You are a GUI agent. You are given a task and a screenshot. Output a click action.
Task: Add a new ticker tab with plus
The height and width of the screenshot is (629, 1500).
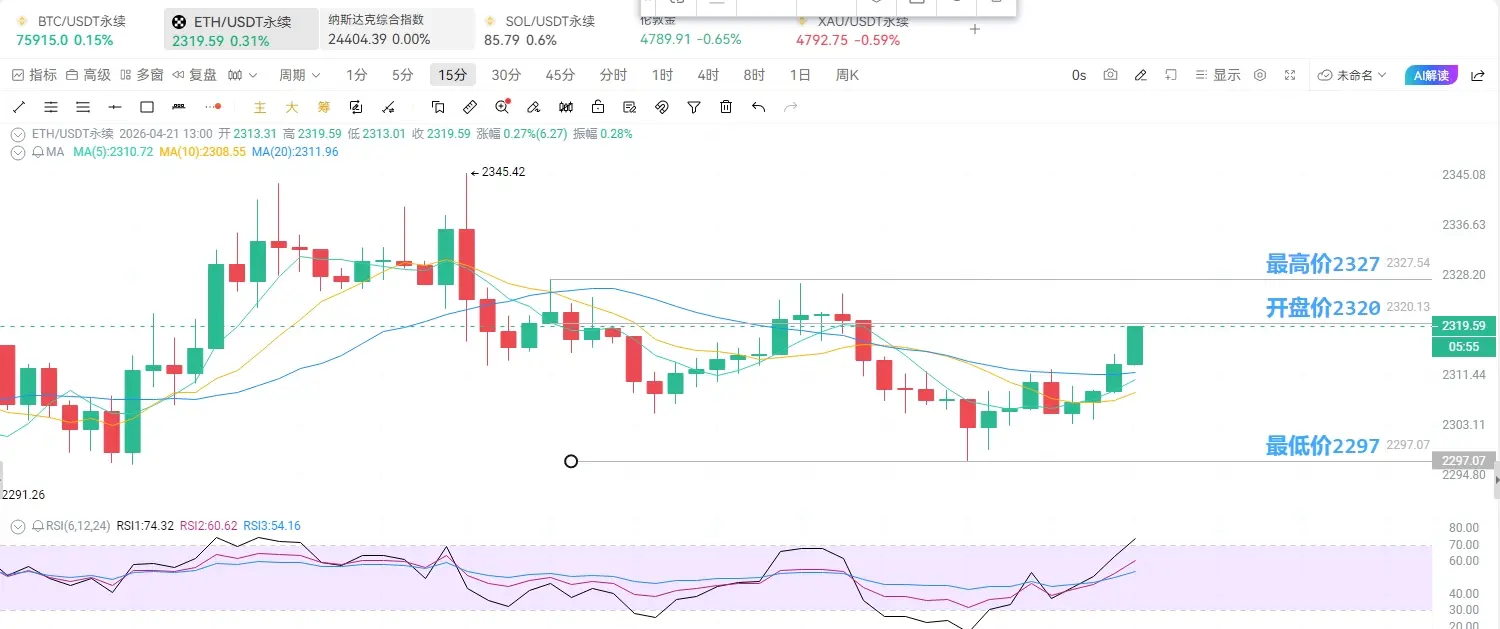click(x=975, y=29)
